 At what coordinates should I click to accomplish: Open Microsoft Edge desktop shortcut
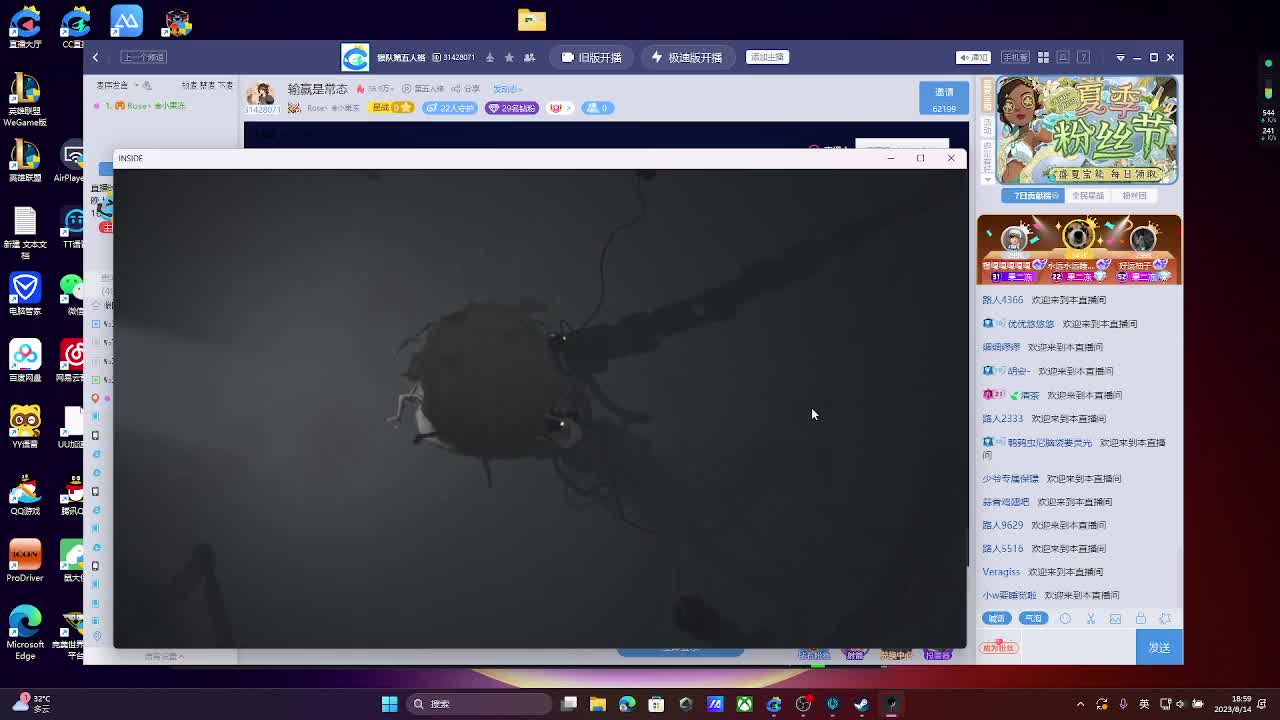[25, 632]
